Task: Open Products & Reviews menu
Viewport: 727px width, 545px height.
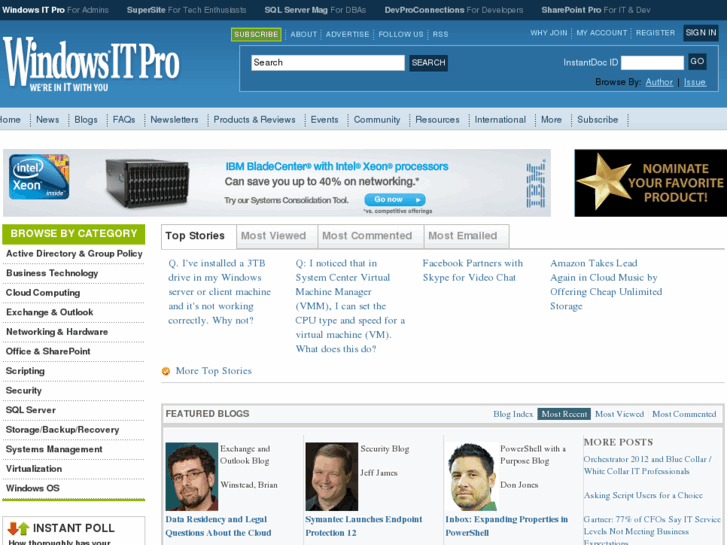Action: tap(254, 120)
